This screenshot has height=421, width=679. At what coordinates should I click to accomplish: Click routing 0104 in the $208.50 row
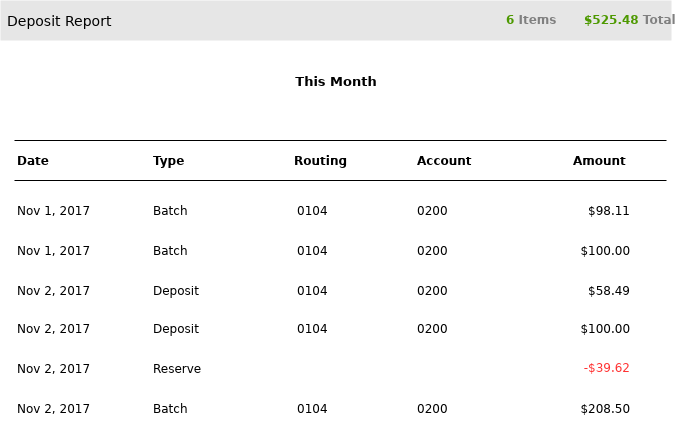(312, 409)
